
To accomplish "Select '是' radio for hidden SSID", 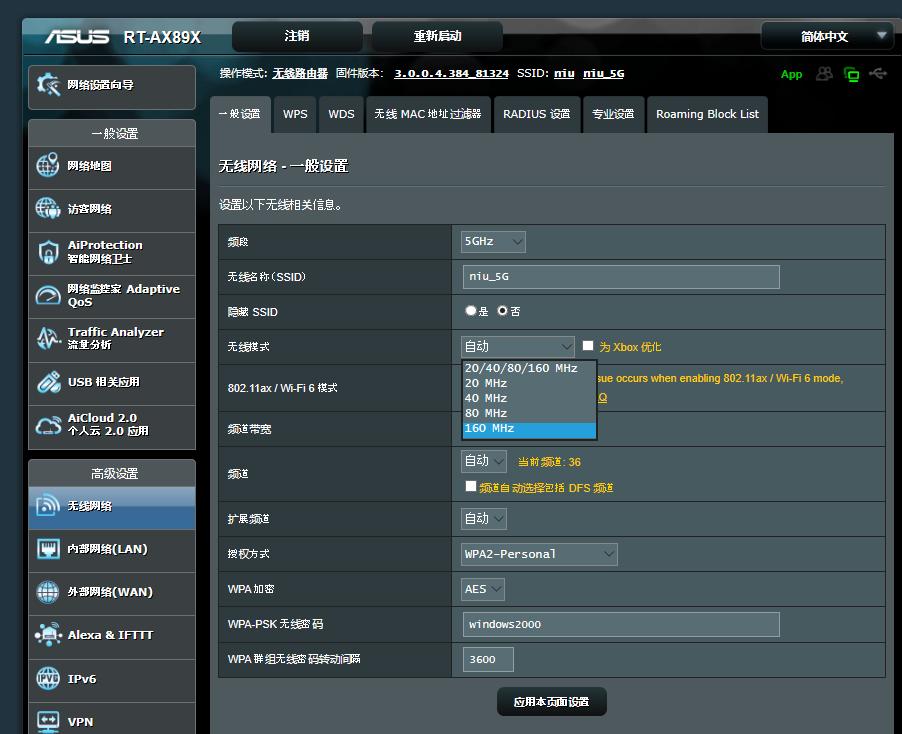I will click(x=471, y=311).
